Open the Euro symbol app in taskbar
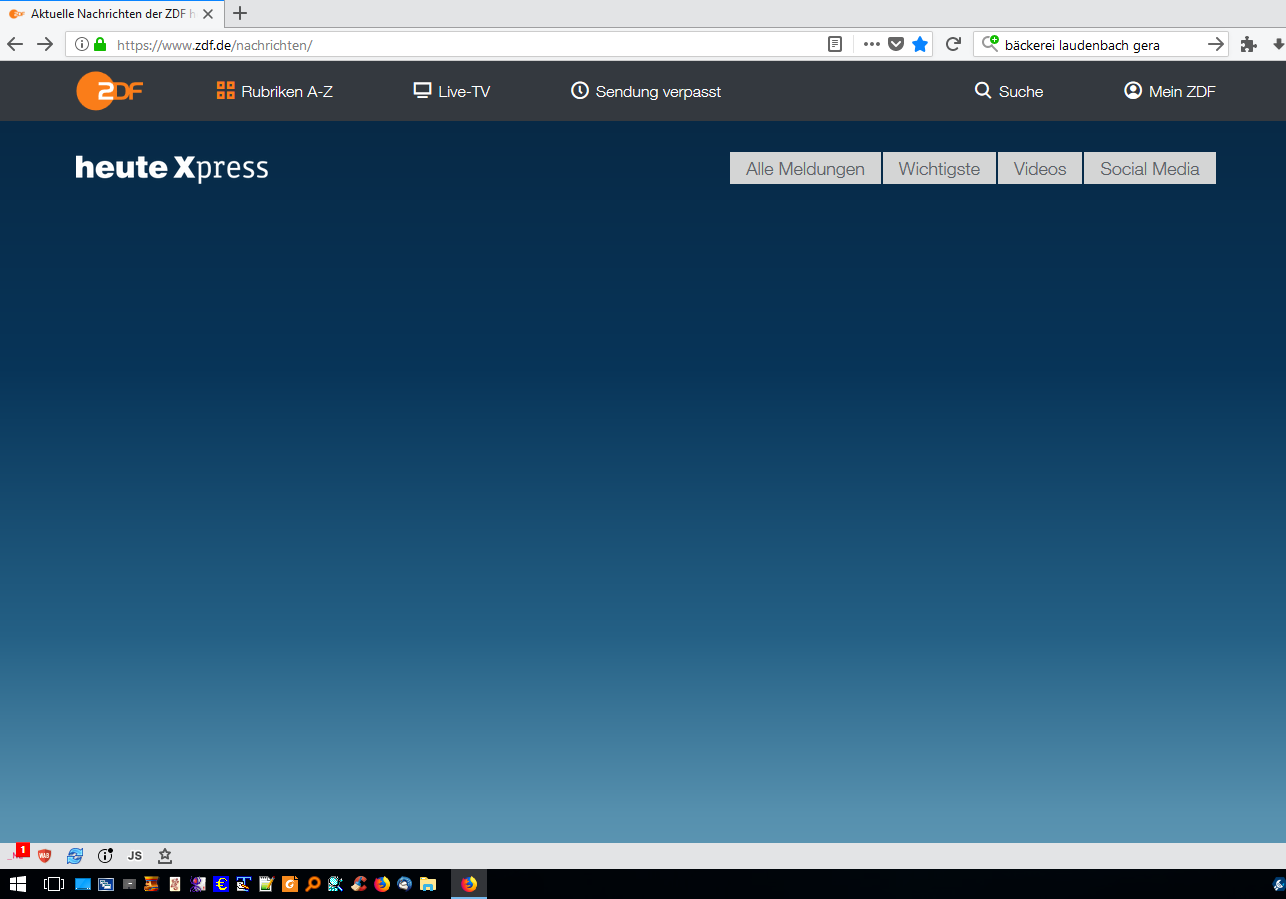Viewport: 1286px width, 899px height. point(221,884)
